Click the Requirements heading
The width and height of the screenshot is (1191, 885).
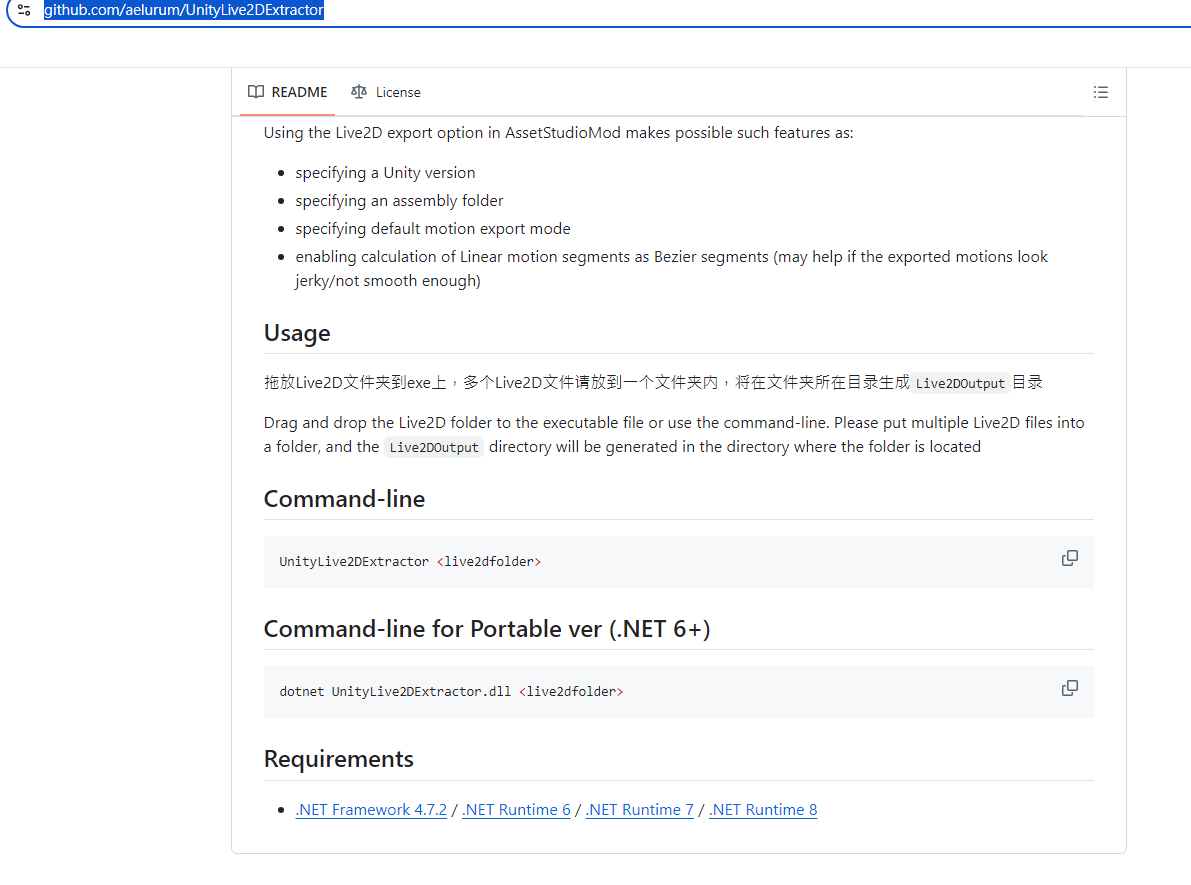point(339,759)
